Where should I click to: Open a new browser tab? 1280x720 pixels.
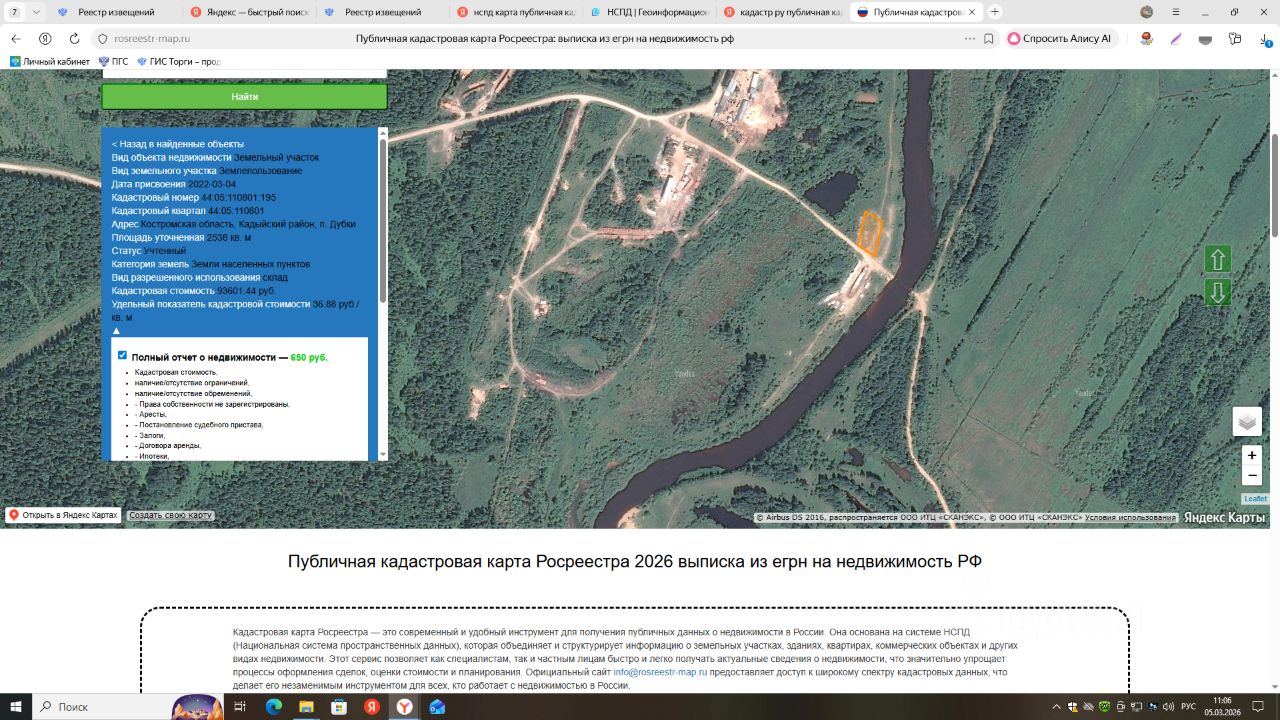[995, 12]
